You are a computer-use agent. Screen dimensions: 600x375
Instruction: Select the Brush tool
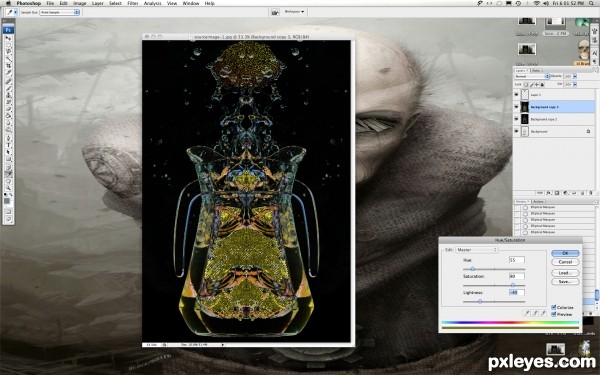[8, 88]
